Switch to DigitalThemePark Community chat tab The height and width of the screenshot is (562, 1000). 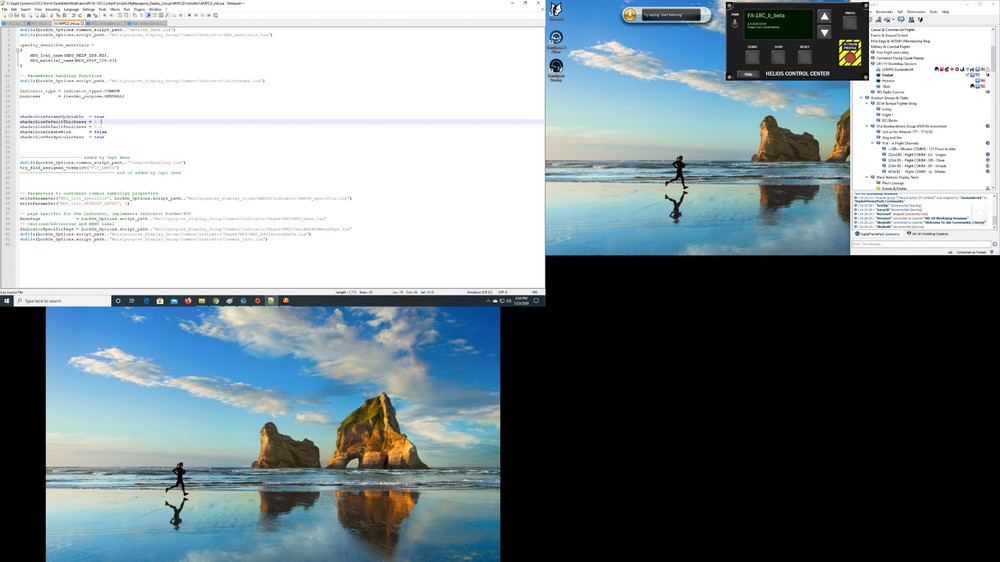coord(878,234)
